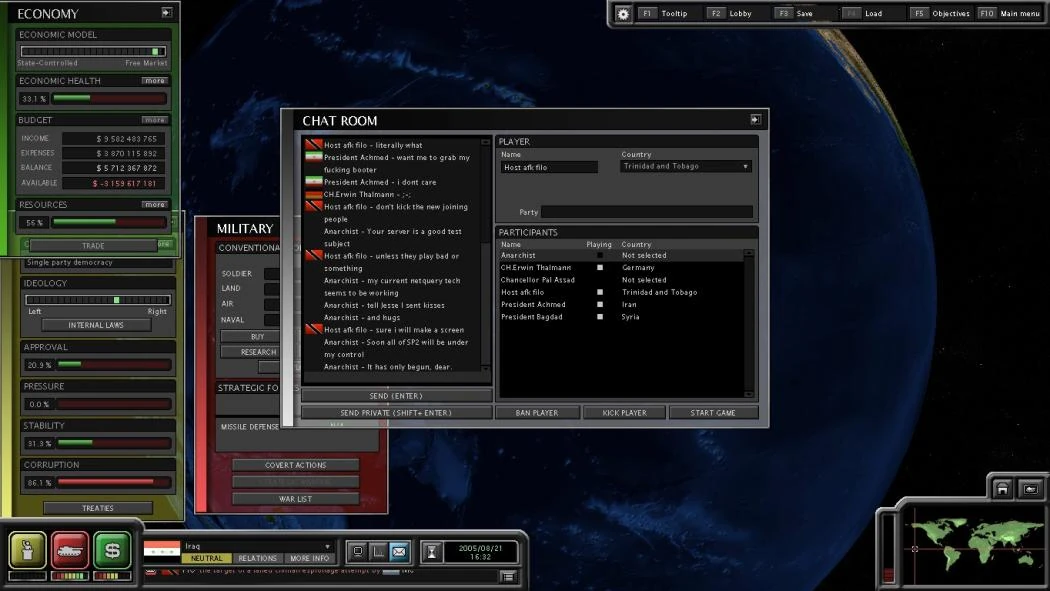Click F10 Main menu
The height and width of the screenshot is (591, 1050).
pos(1010,13)
